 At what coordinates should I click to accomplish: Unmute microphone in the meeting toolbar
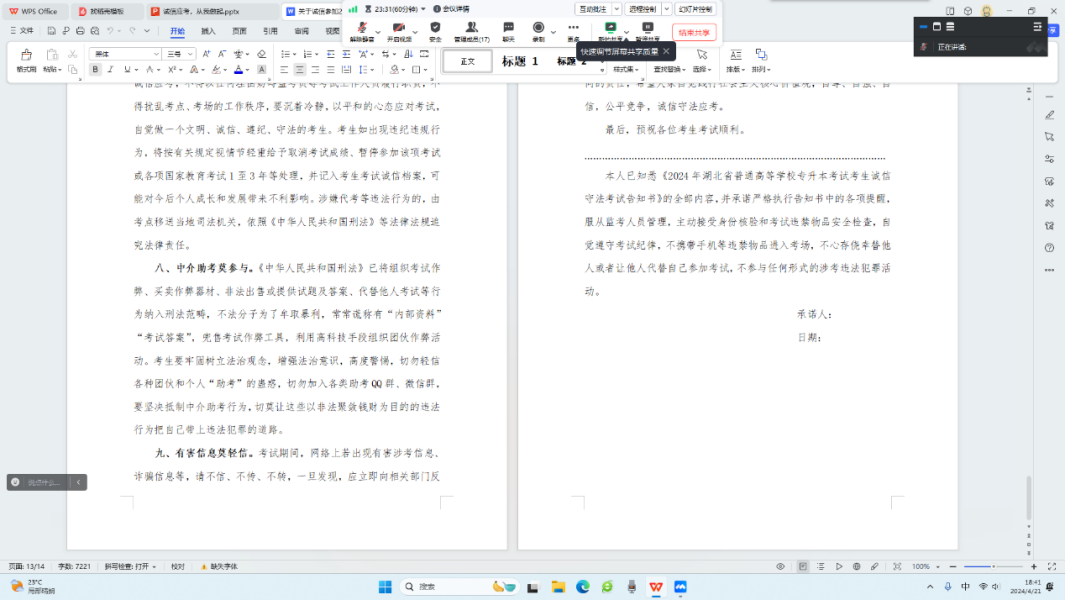[x=363, y=30]
